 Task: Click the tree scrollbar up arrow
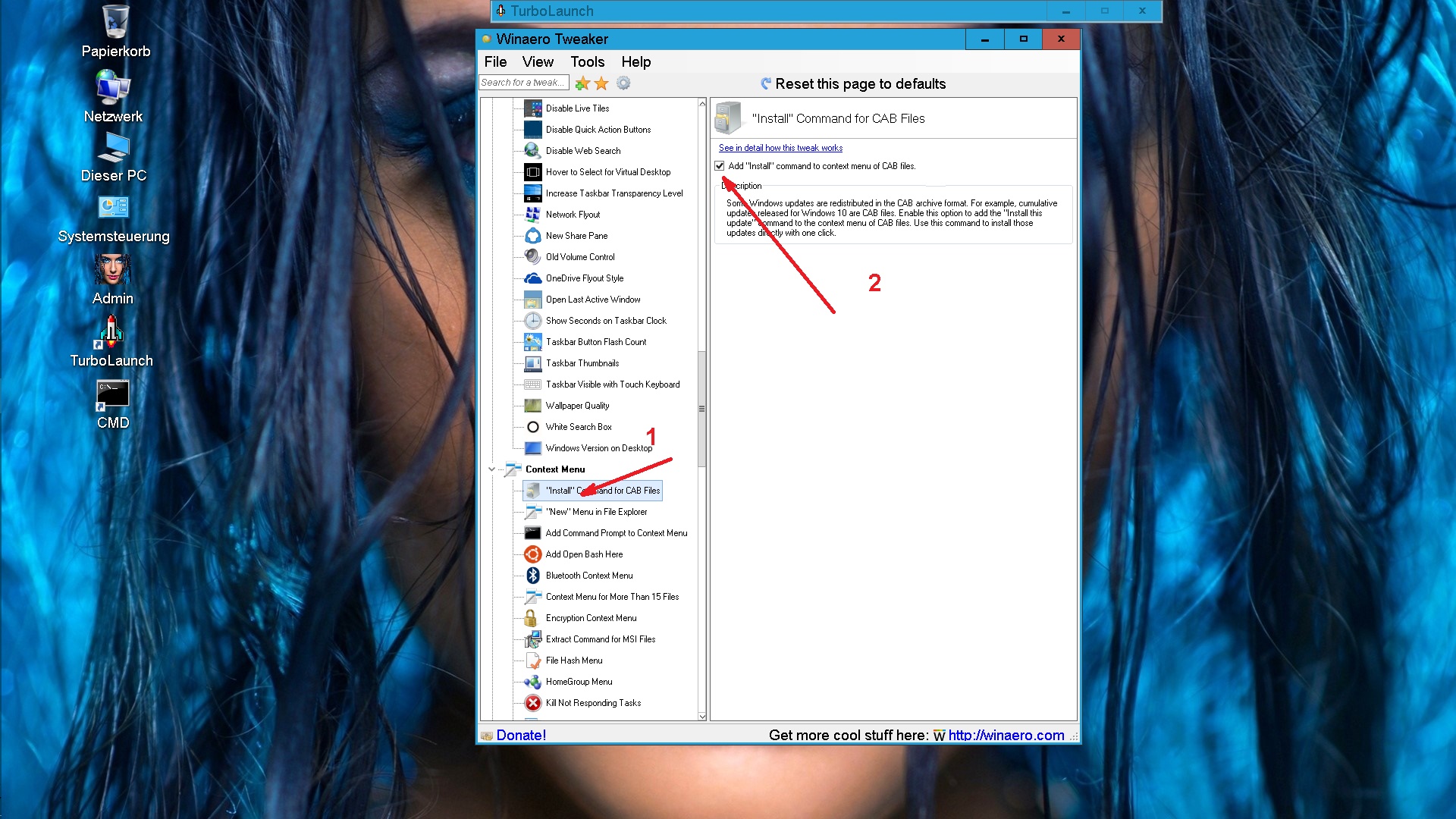[x=702, y=103]
